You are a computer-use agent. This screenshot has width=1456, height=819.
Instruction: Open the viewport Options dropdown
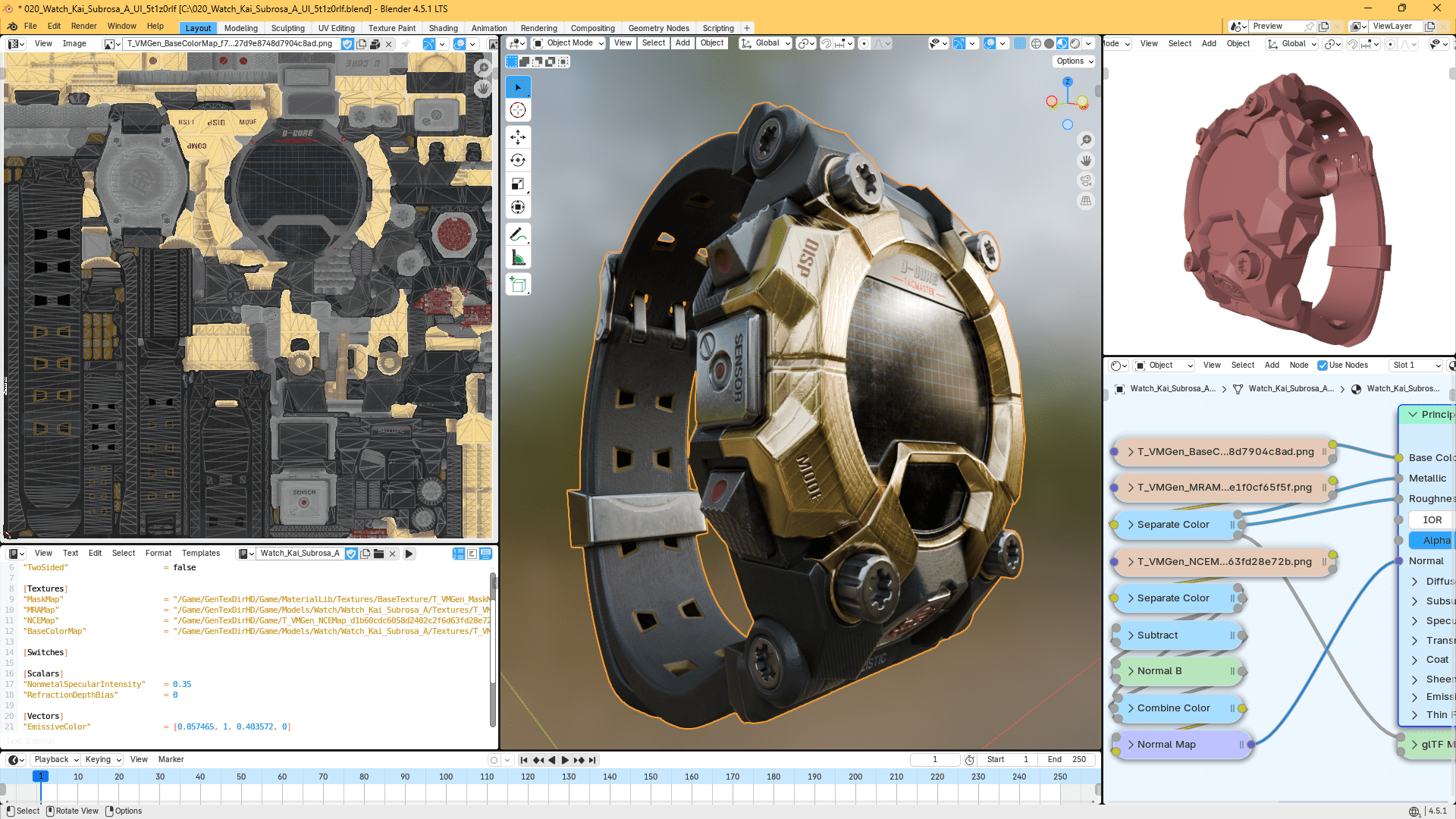[x=1075, y=61]
